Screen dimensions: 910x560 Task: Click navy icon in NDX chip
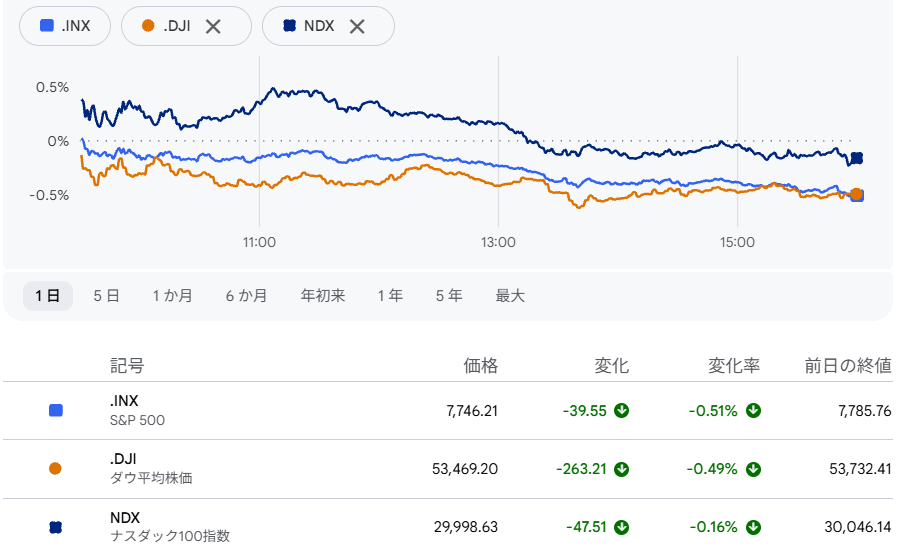[x=289, y=26]
